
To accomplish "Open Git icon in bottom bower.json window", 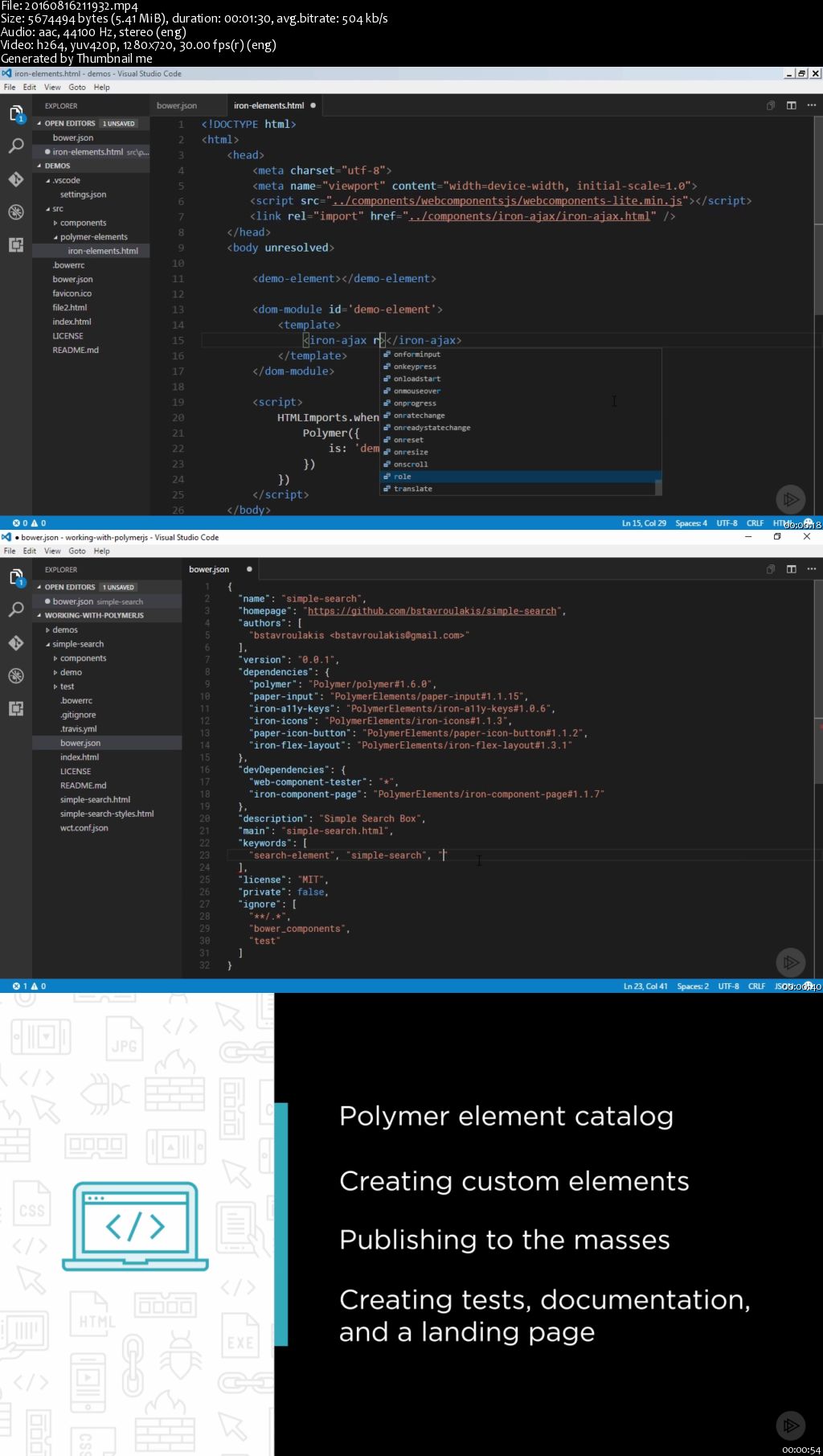I will point(16,643).
